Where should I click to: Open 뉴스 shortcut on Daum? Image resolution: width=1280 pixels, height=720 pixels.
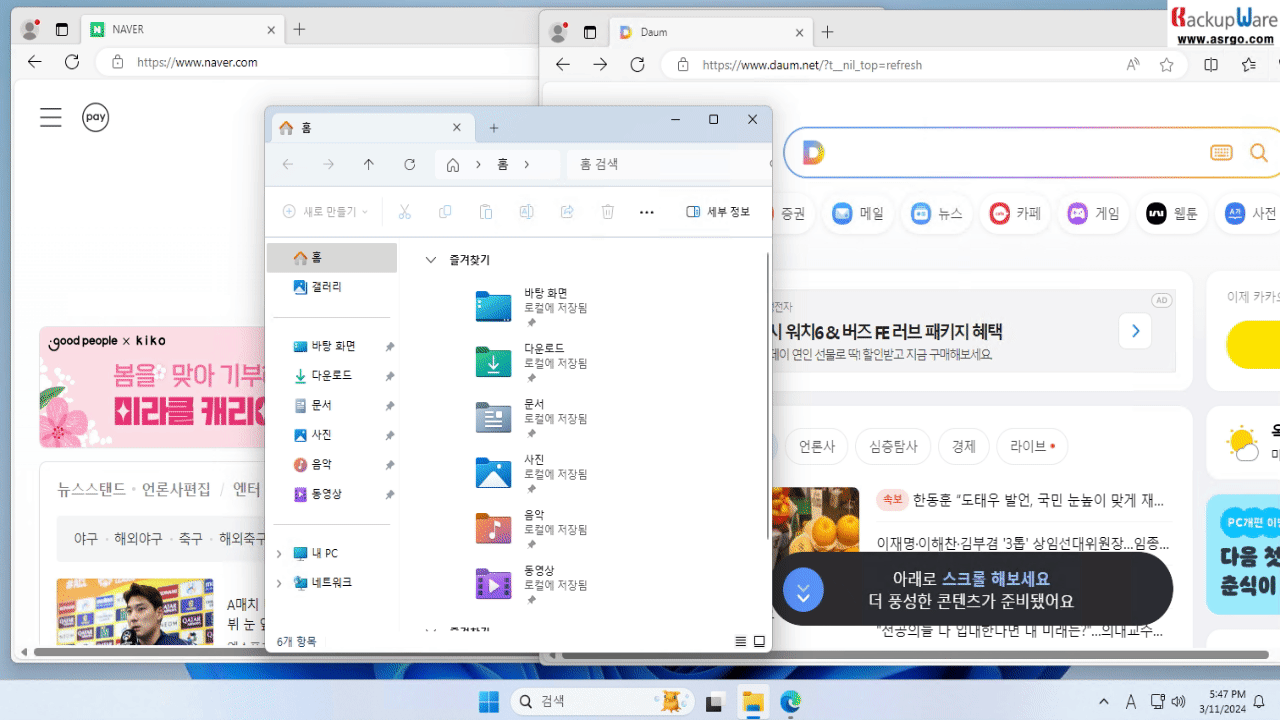pos(937,213)
